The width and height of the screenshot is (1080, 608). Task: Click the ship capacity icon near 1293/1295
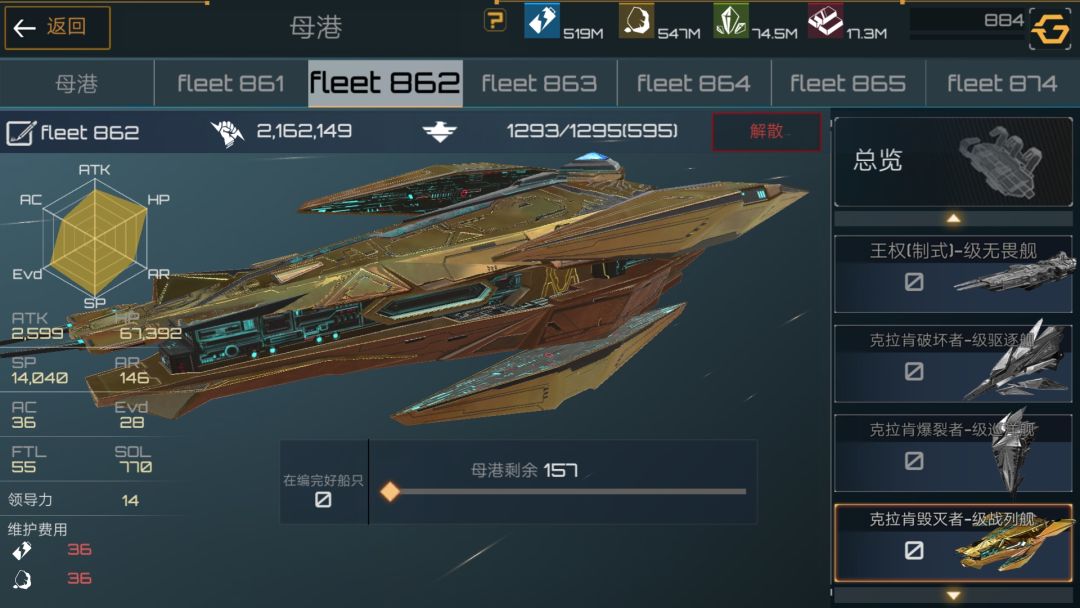click(439, 131)
